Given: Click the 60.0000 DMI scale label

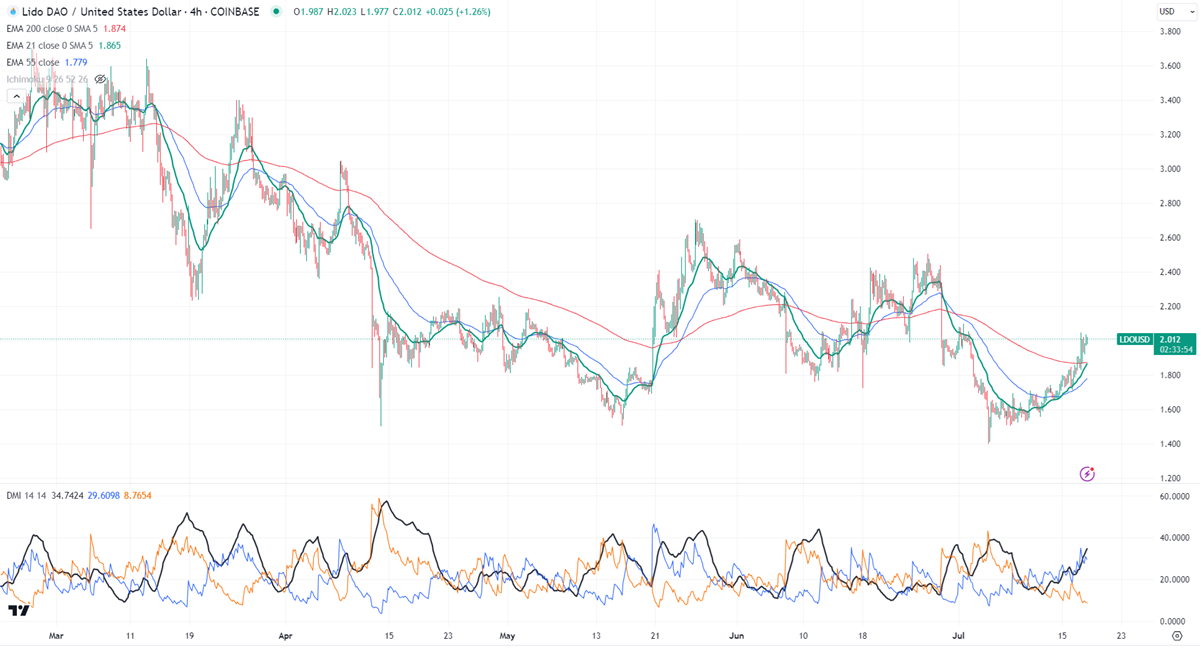Looking at the screenshot, I should tap(1173, 496).
